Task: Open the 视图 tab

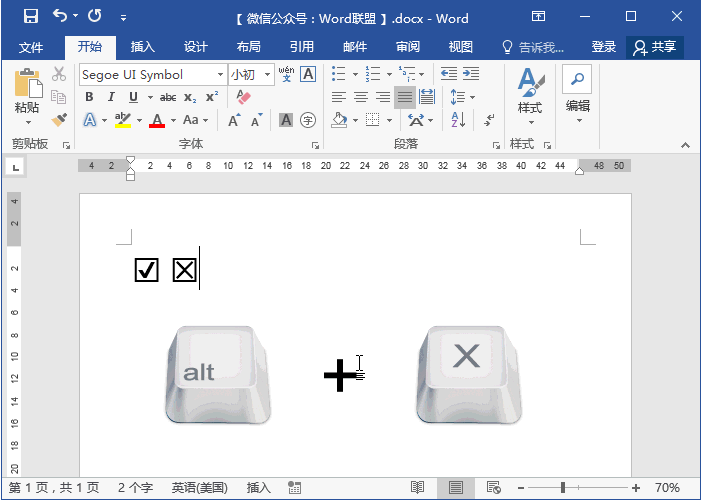Action: 461,47
